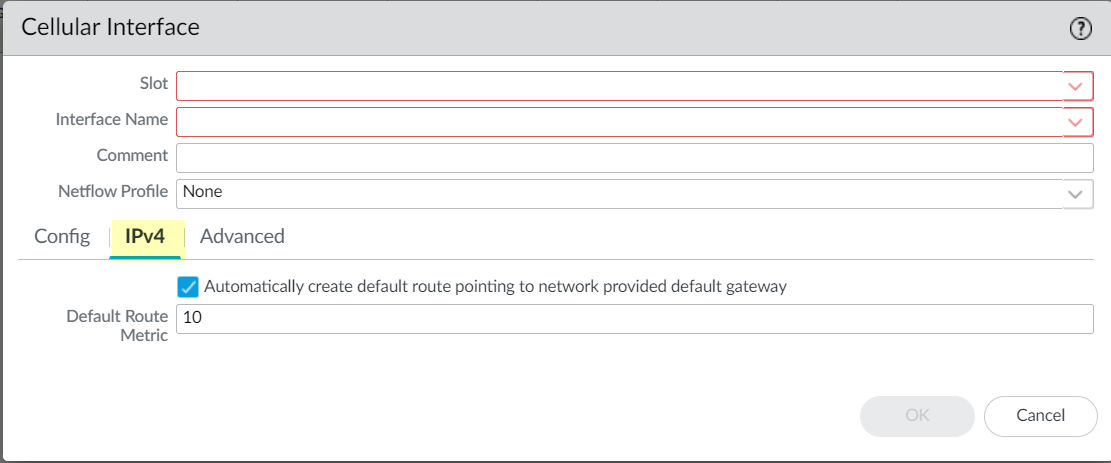Viewport: 1111px width, 463px height.
Task: Click the Netflow Profile combo box
Action: [620, 194]
